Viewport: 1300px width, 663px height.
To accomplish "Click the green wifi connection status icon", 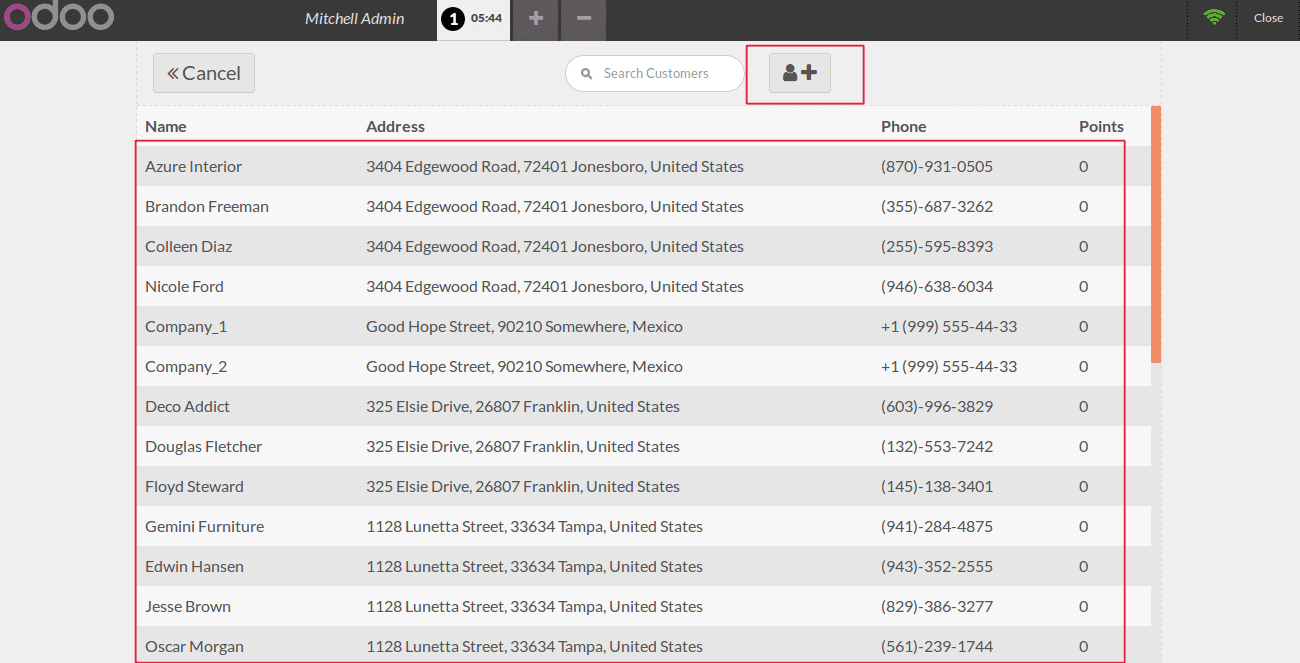I will 1214,18.
